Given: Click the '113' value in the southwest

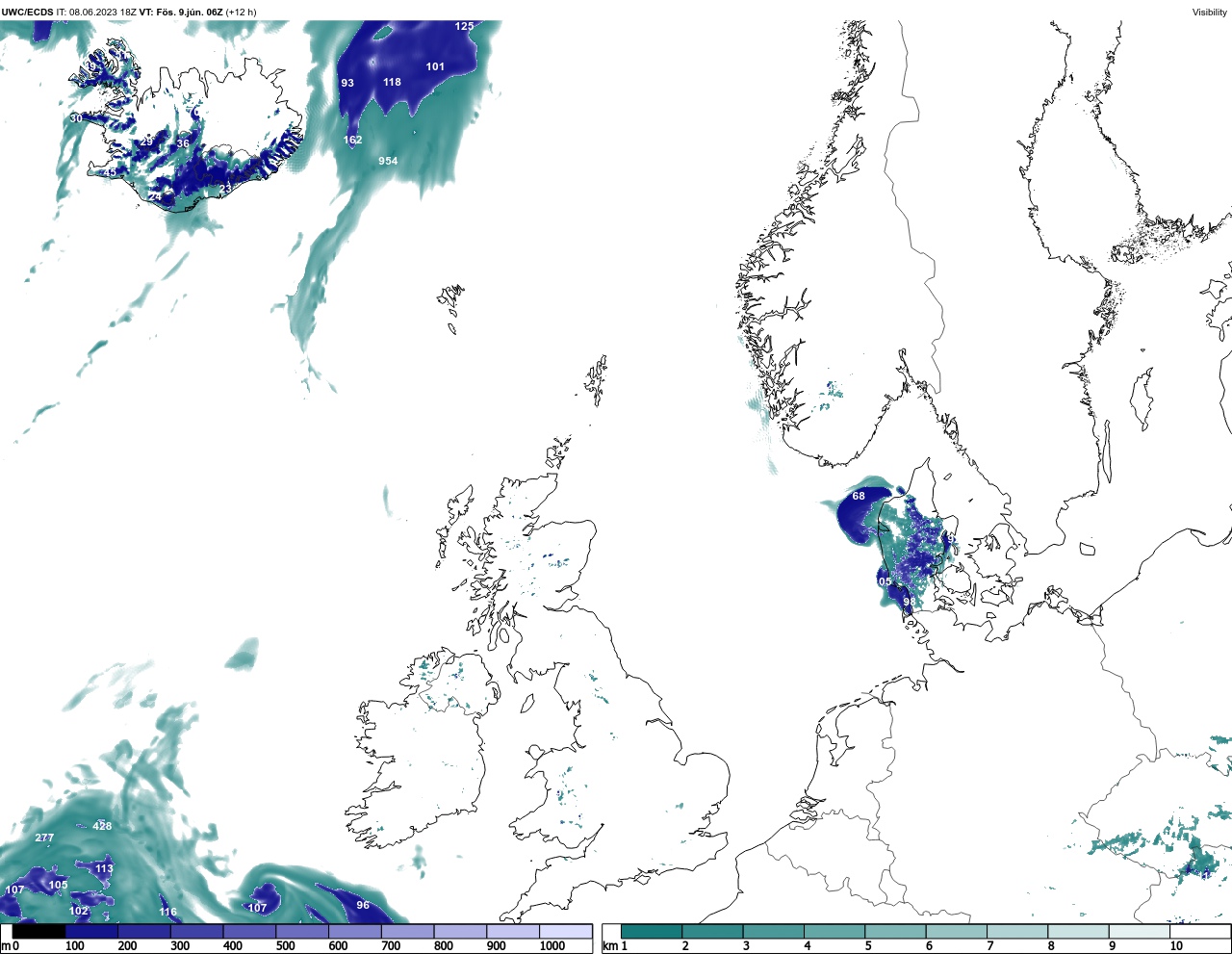Looking at the screenshot, I should coord(104,868).
